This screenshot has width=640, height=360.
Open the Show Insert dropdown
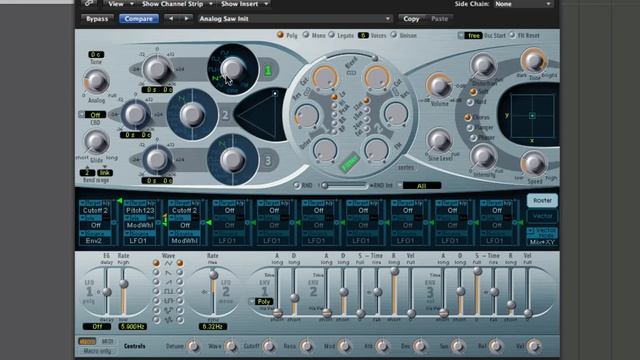[244, 4]
